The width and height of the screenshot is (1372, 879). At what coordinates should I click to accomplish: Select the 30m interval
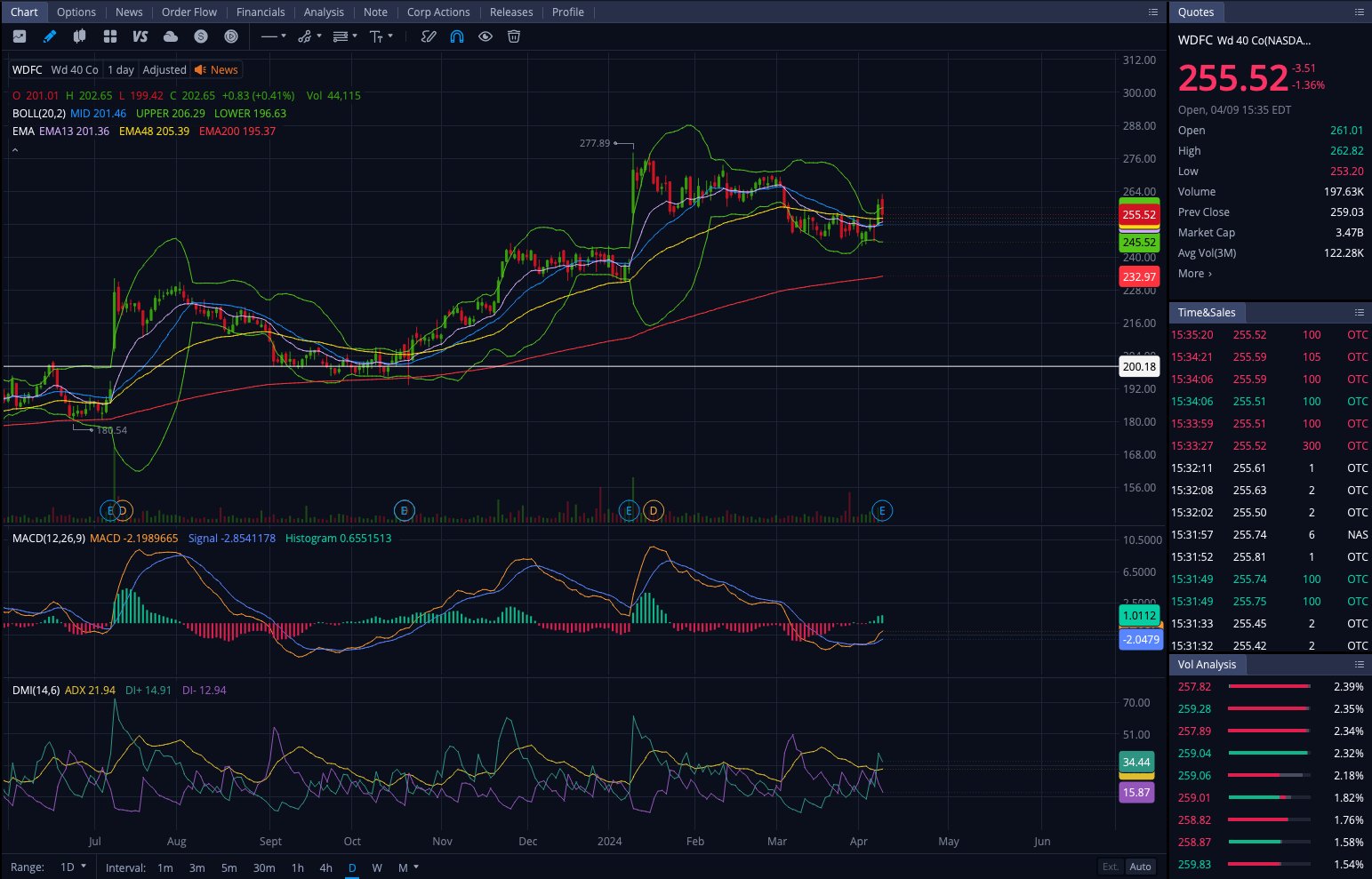tap(264, 867)
